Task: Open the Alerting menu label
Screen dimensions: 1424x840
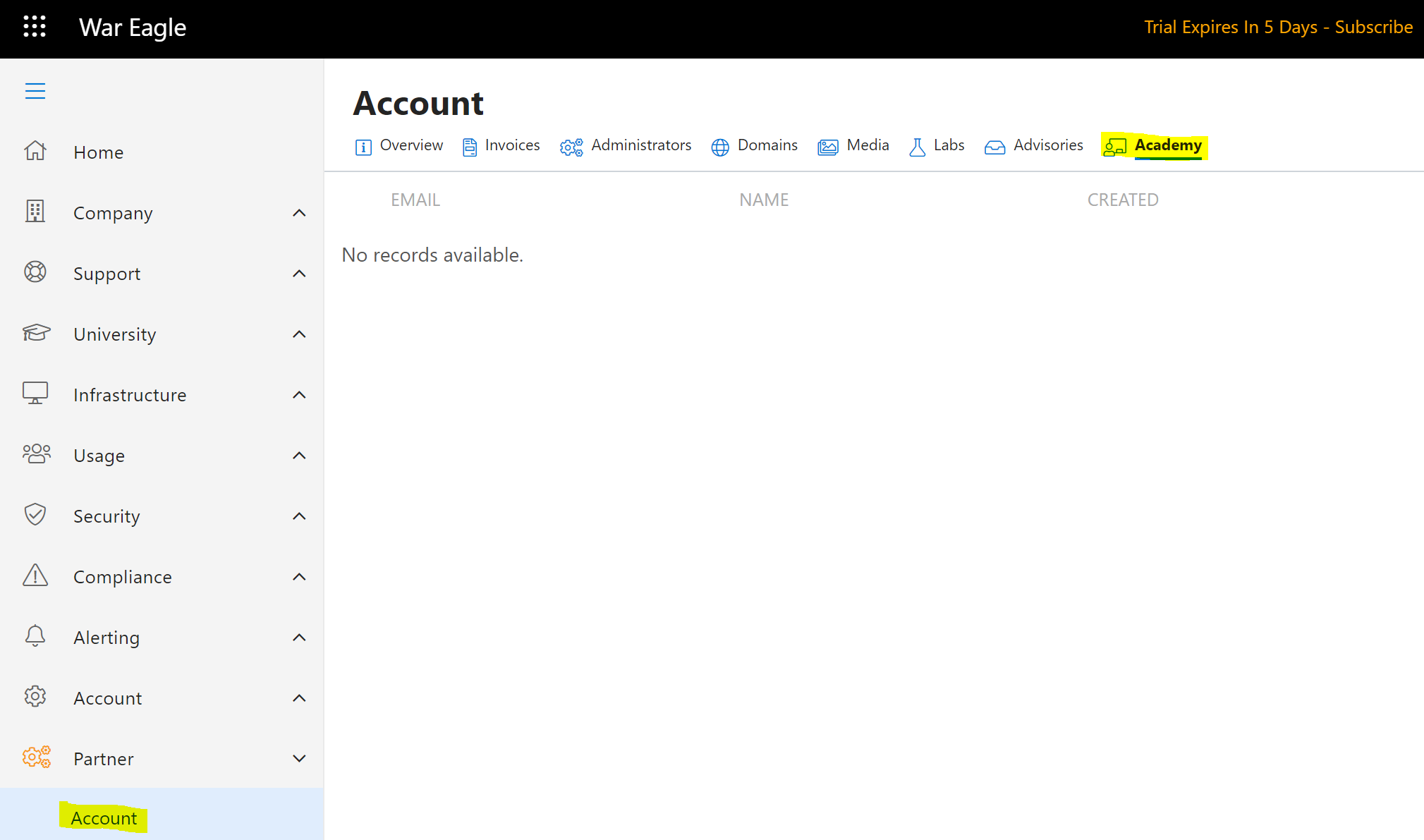Action: tap(107, 638)
